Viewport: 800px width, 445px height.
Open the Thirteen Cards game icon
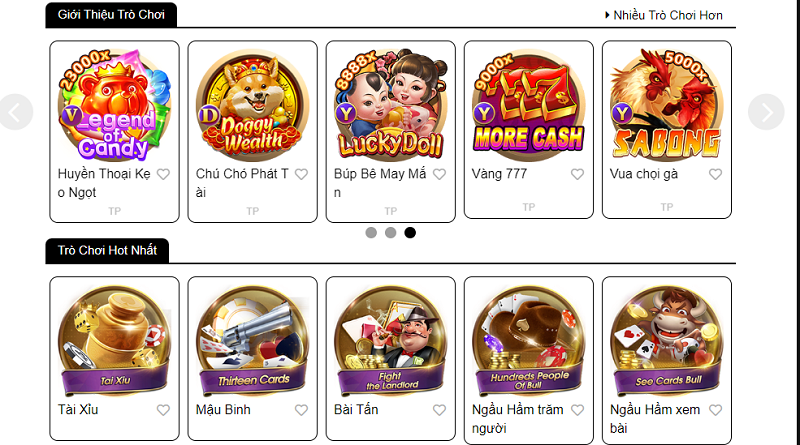253,340
